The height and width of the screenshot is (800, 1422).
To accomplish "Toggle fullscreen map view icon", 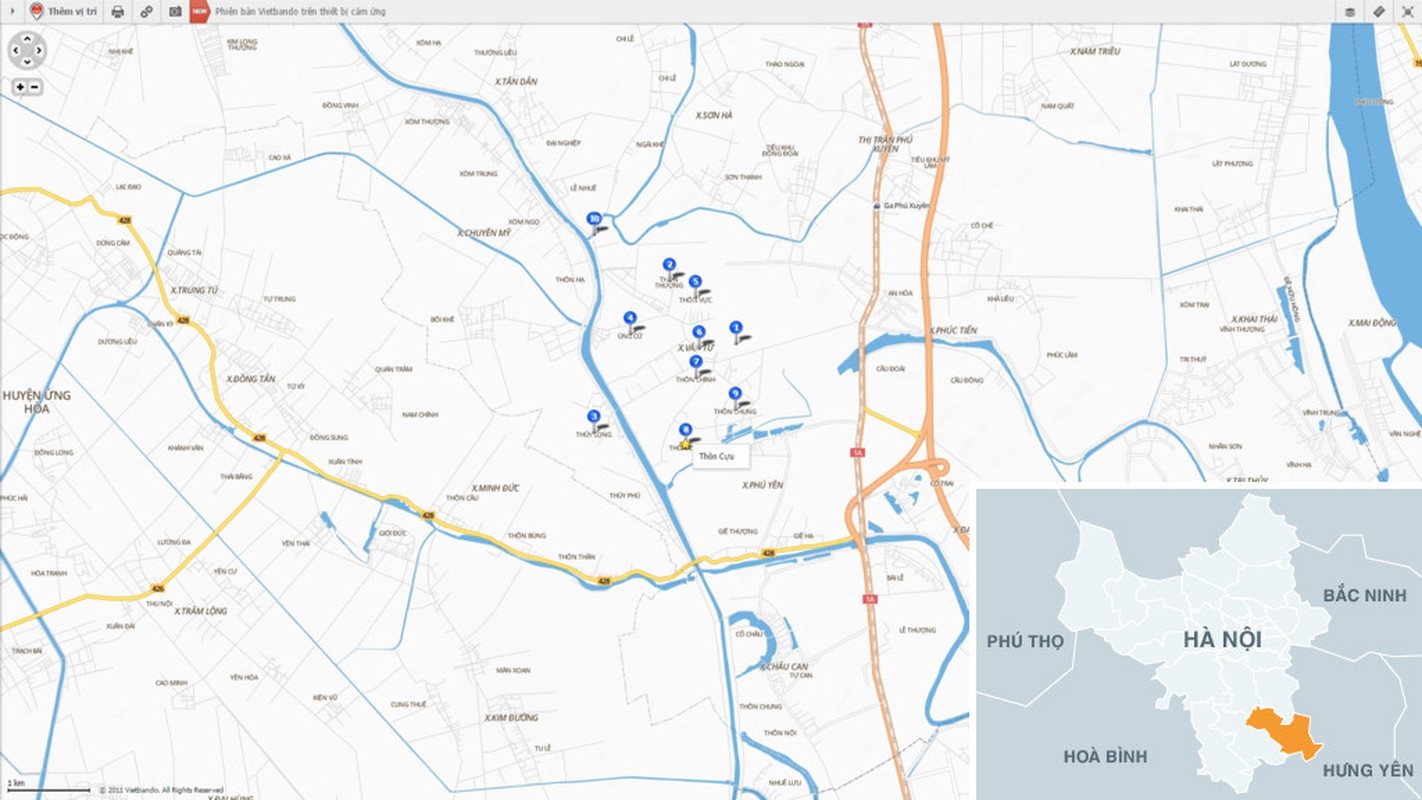I will click(1407, 11).
